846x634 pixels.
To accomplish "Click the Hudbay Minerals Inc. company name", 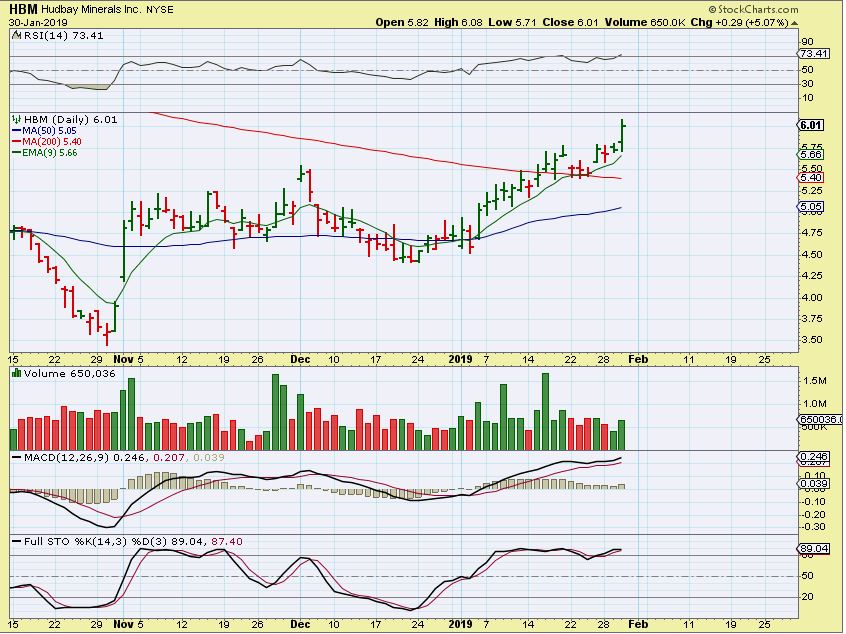I will [91, 10].
